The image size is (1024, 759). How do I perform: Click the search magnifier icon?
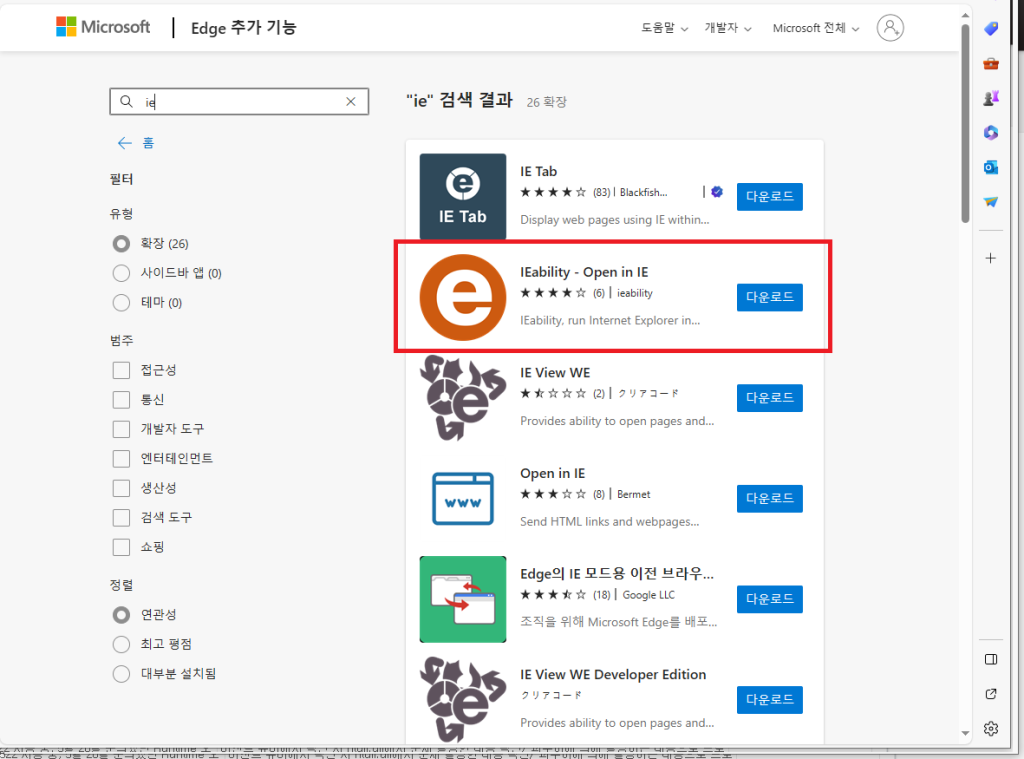(x=126, y=101)
